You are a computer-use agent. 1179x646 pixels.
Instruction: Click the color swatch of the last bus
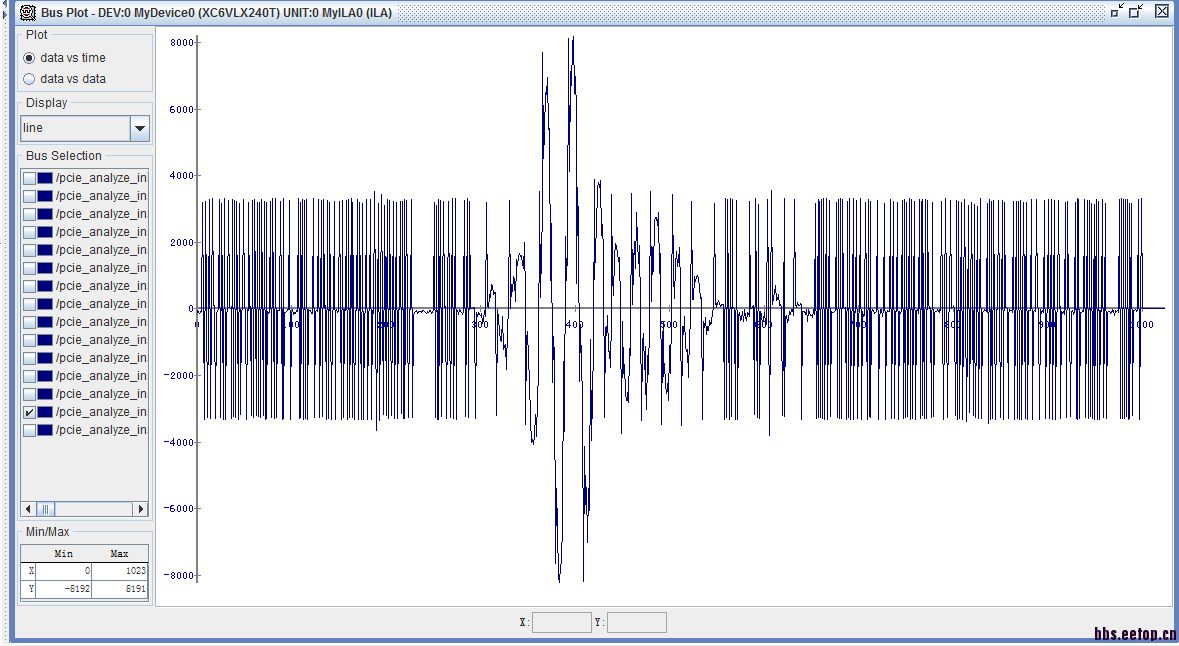pyautogui.click(x=45, y=430)
